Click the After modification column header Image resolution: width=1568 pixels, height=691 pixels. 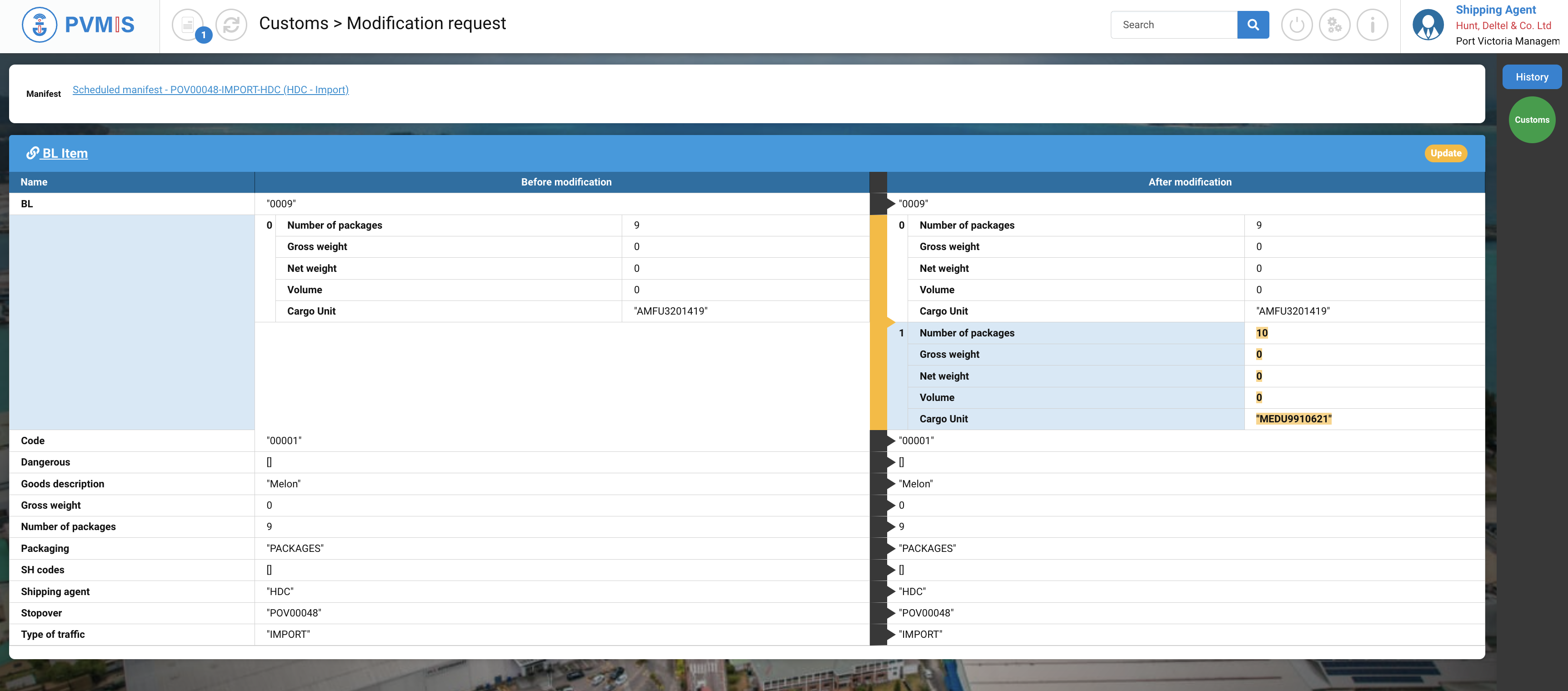(x=1189, y=182)
